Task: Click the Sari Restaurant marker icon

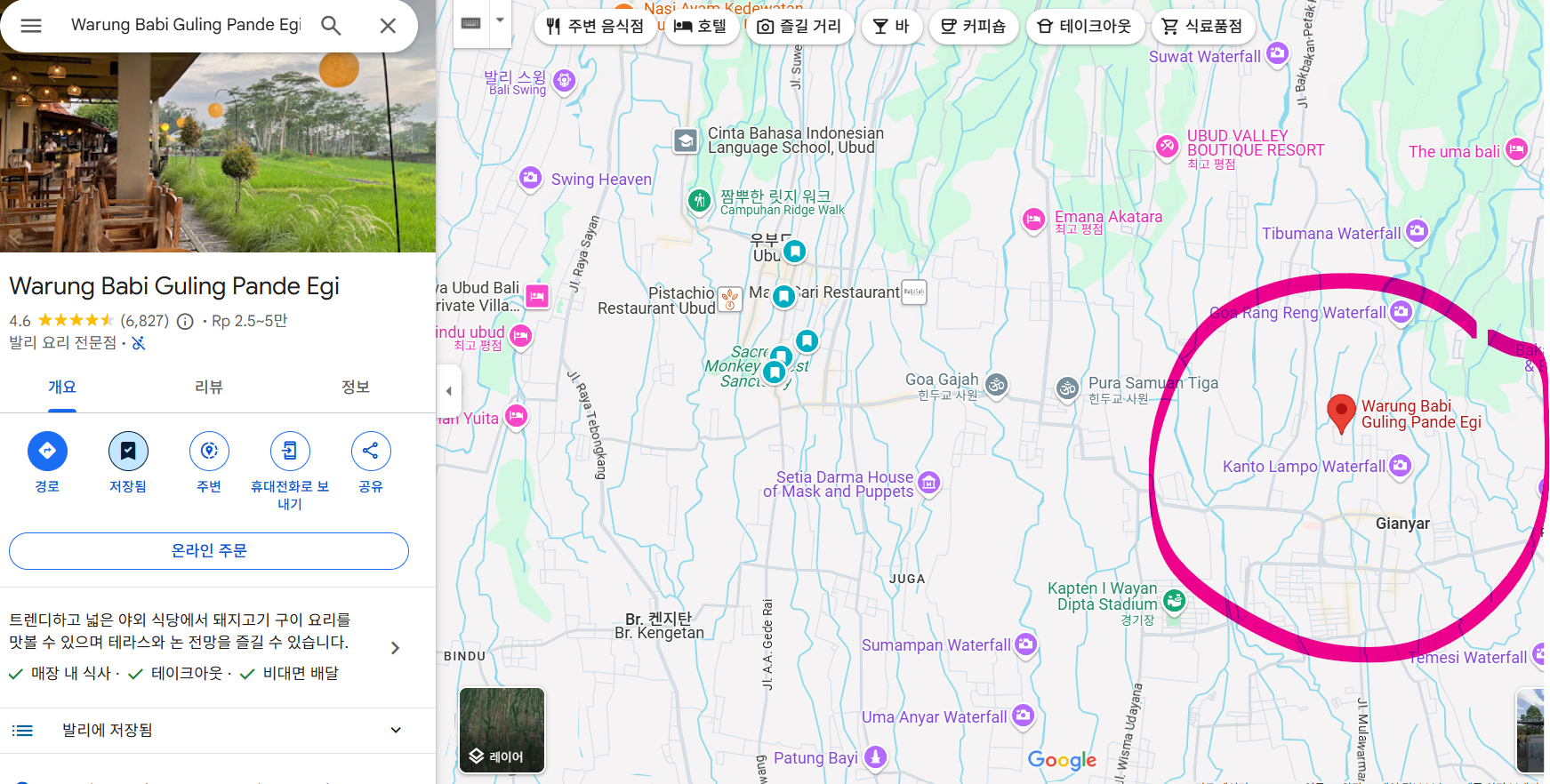Action: (x=914, y=292)
